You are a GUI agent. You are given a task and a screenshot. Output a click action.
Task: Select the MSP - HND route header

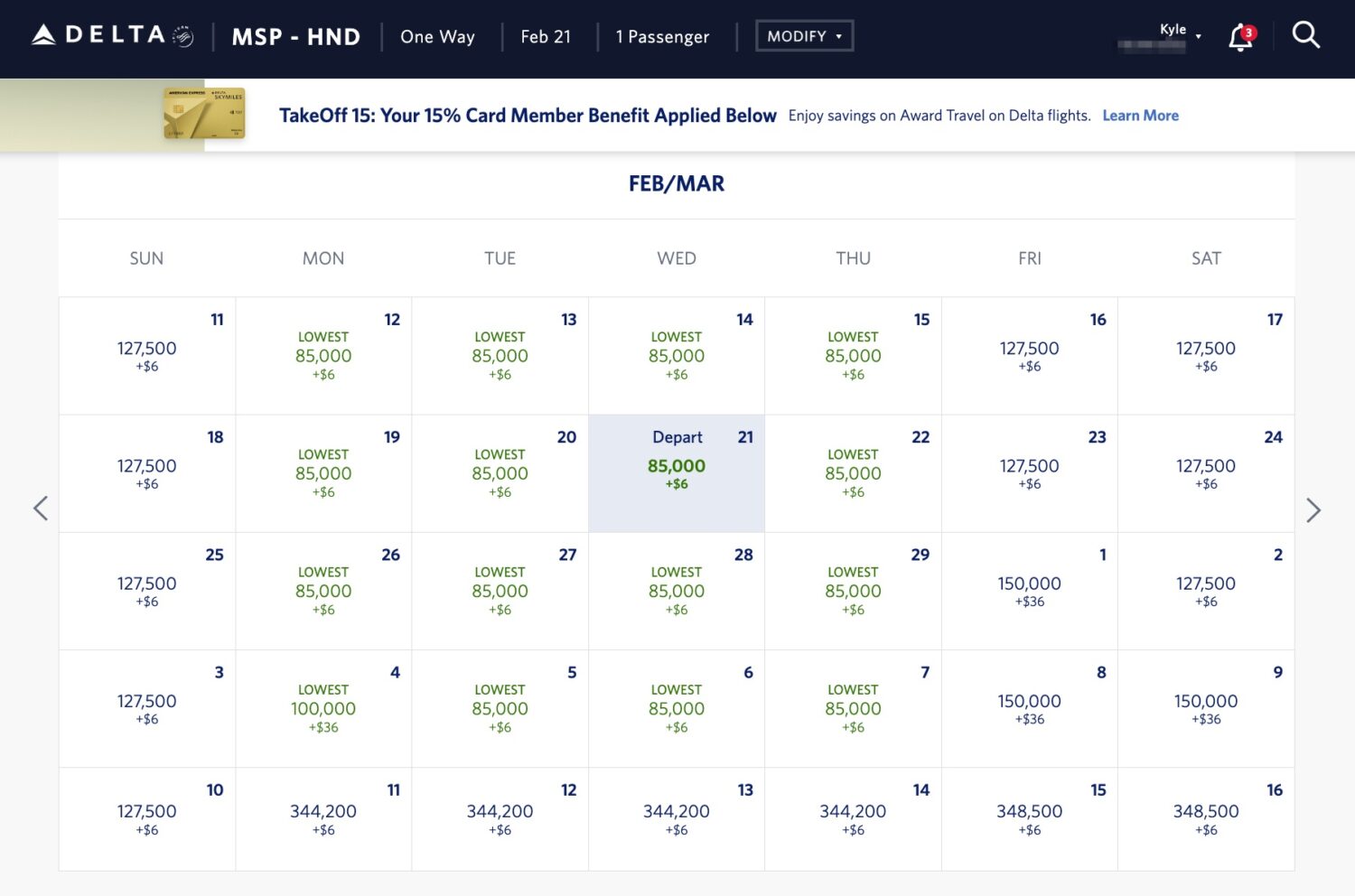[x=295, y=36]
